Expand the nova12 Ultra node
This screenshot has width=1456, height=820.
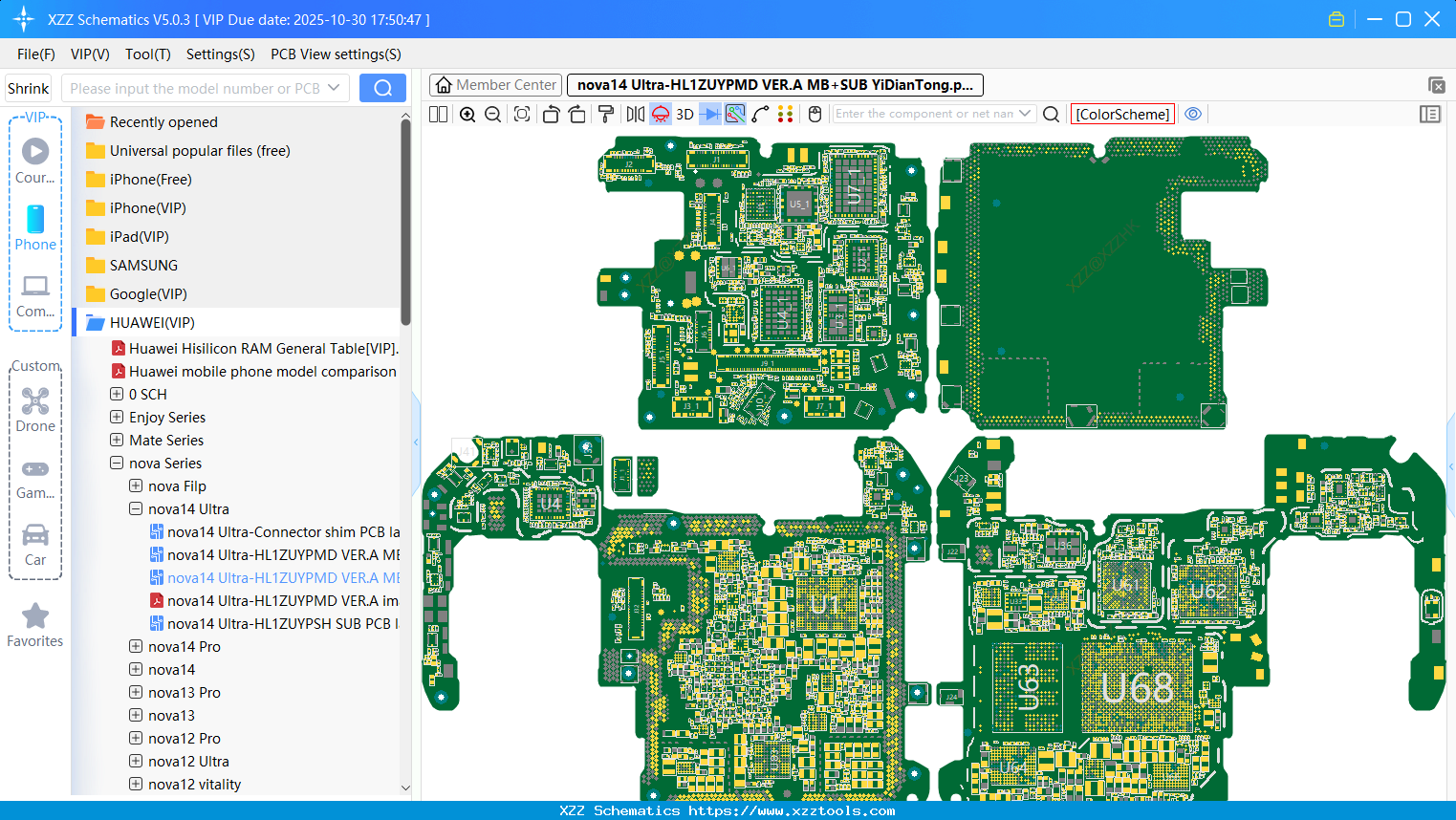click(x=136, y=761)
